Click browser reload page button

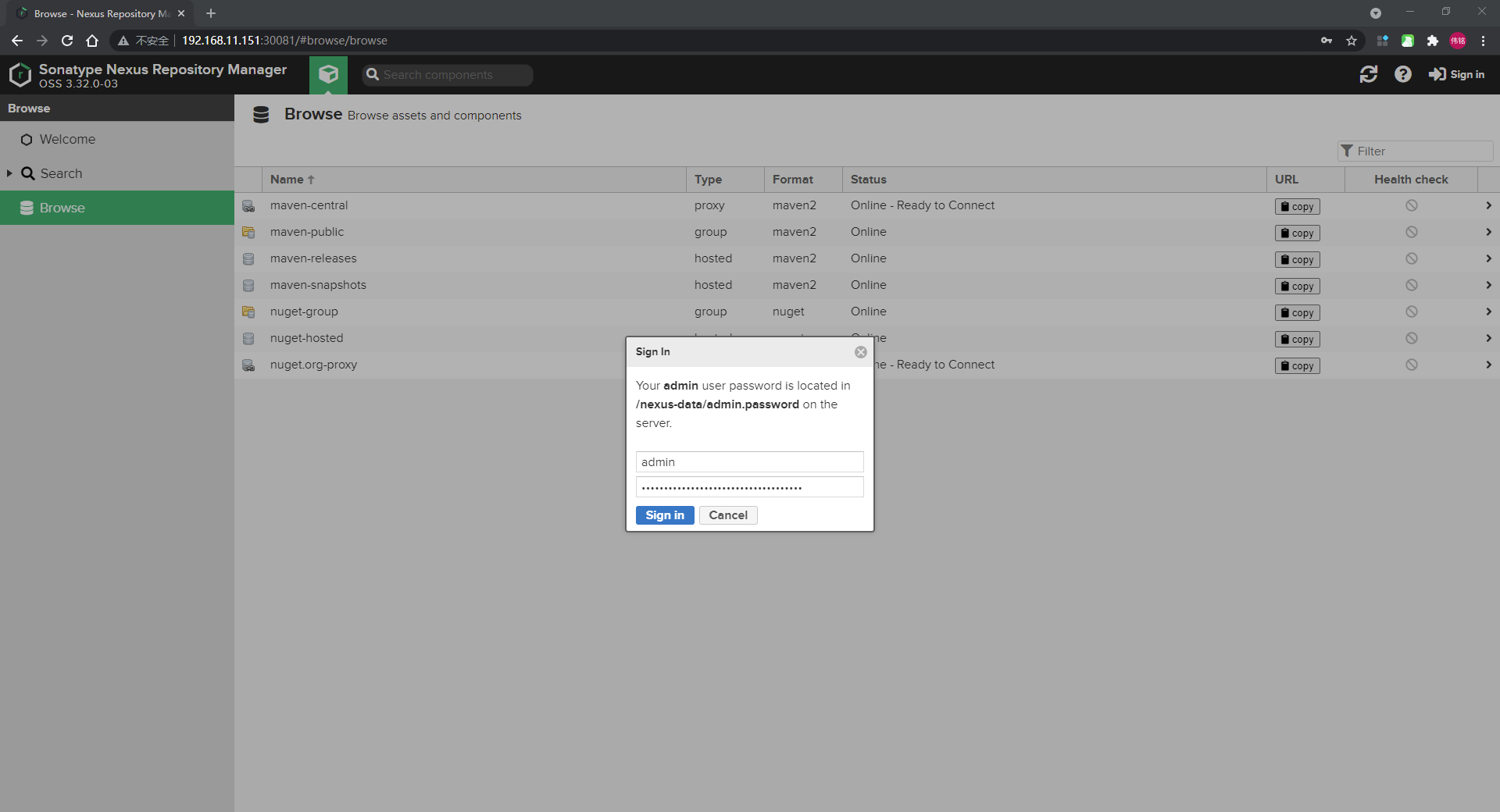(67, 41)
